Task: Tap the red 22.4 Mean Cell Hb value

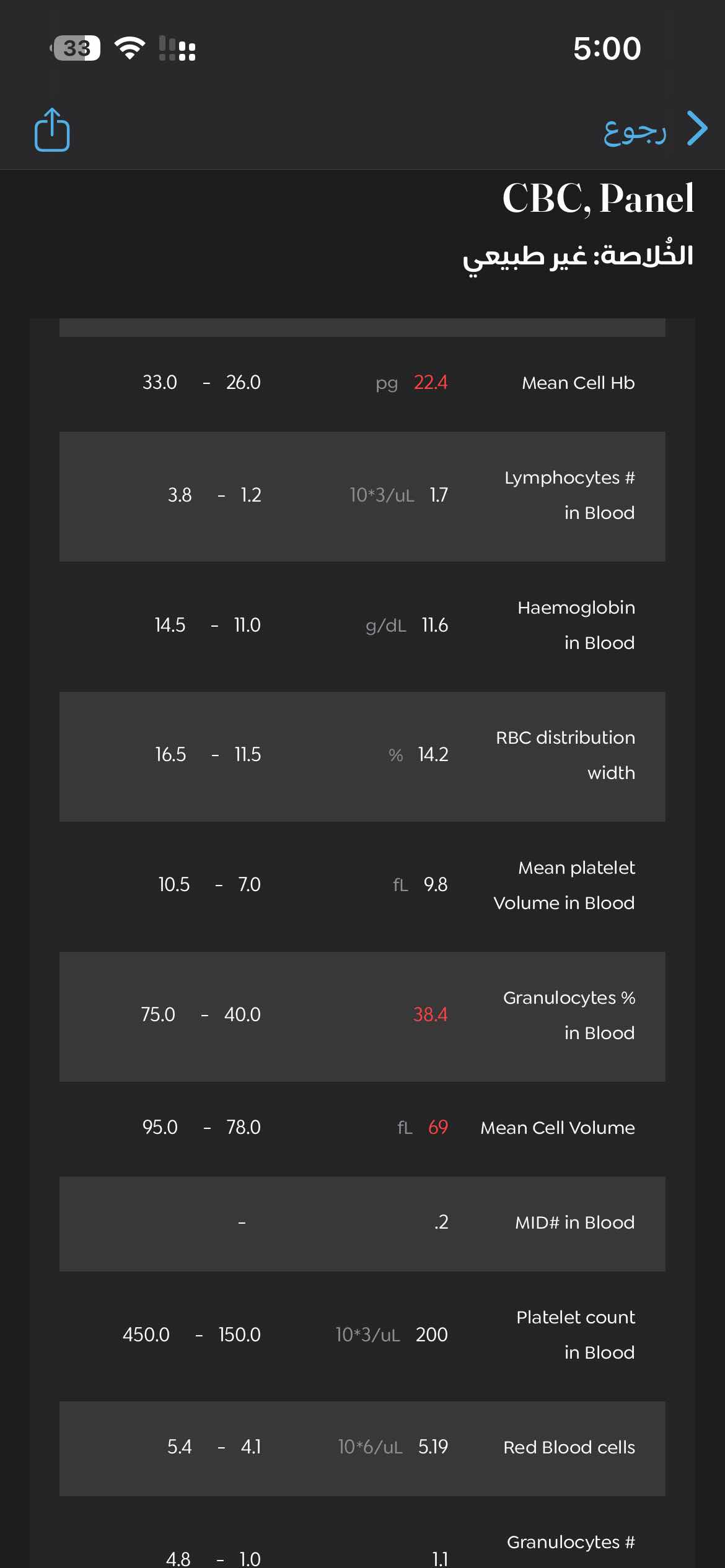Action: click(x=430, y=383)
